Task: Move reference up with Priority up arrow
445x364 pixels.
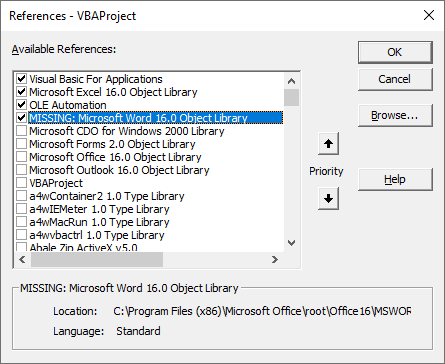Action: [328, 144]
